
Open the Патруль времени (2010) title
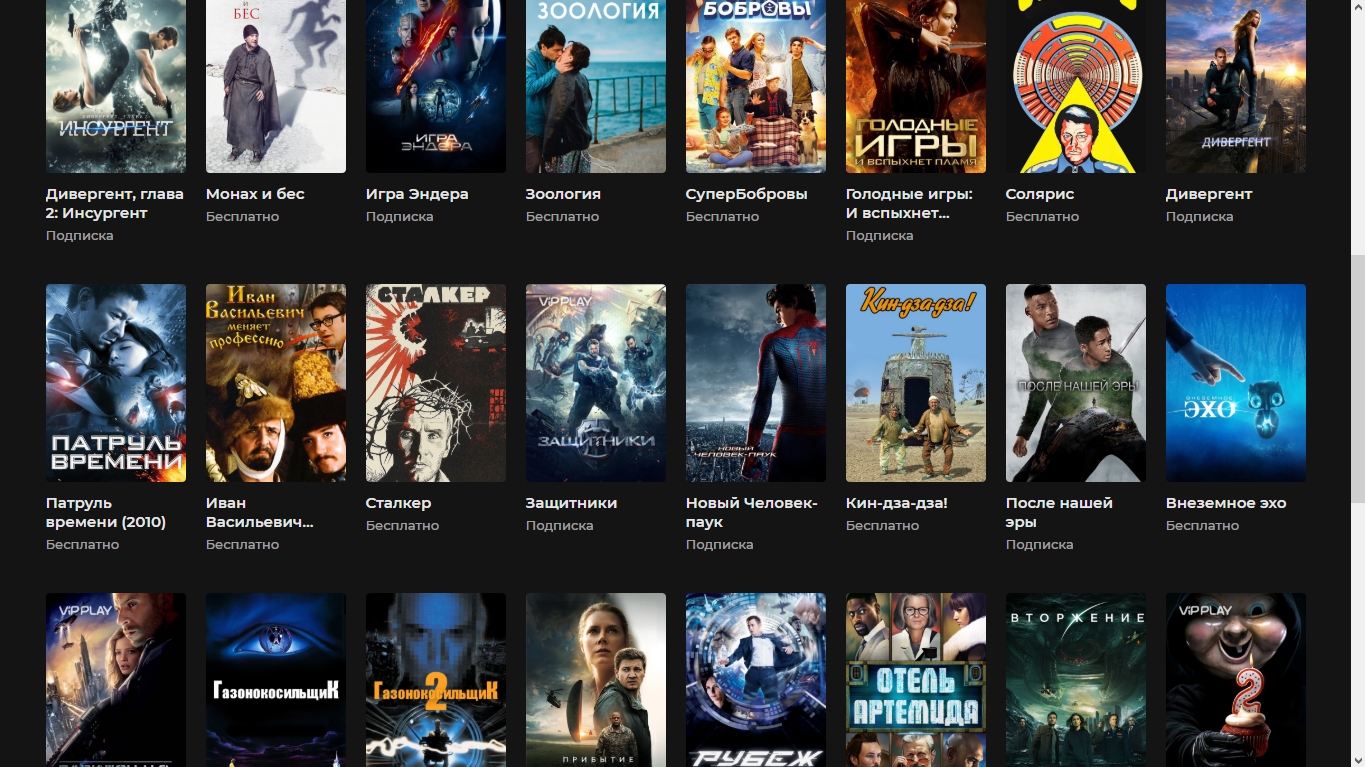106,512
